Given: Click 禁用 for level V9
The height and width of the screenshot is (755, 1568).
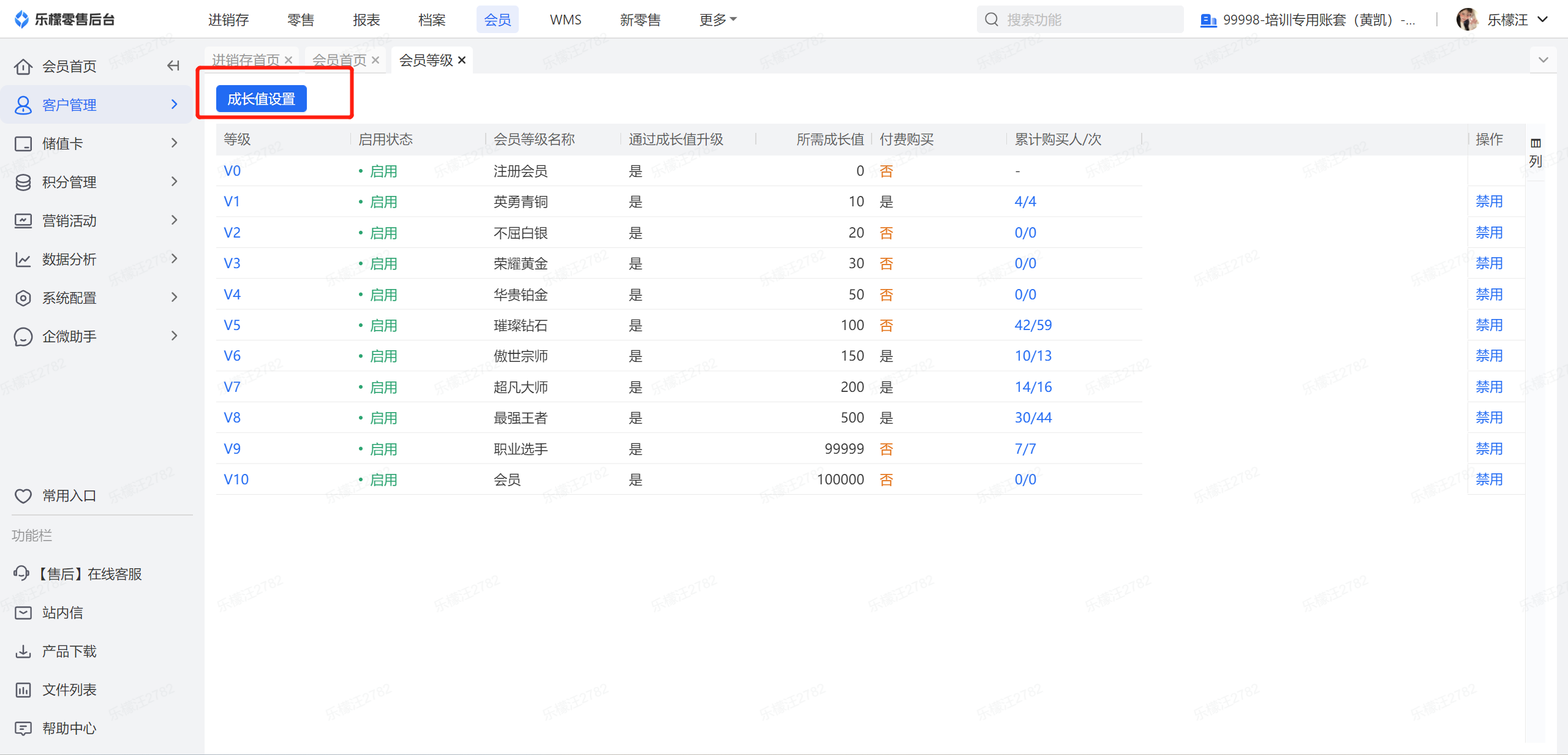Looking at the screenshot, I should click(x=1489, y=449).
